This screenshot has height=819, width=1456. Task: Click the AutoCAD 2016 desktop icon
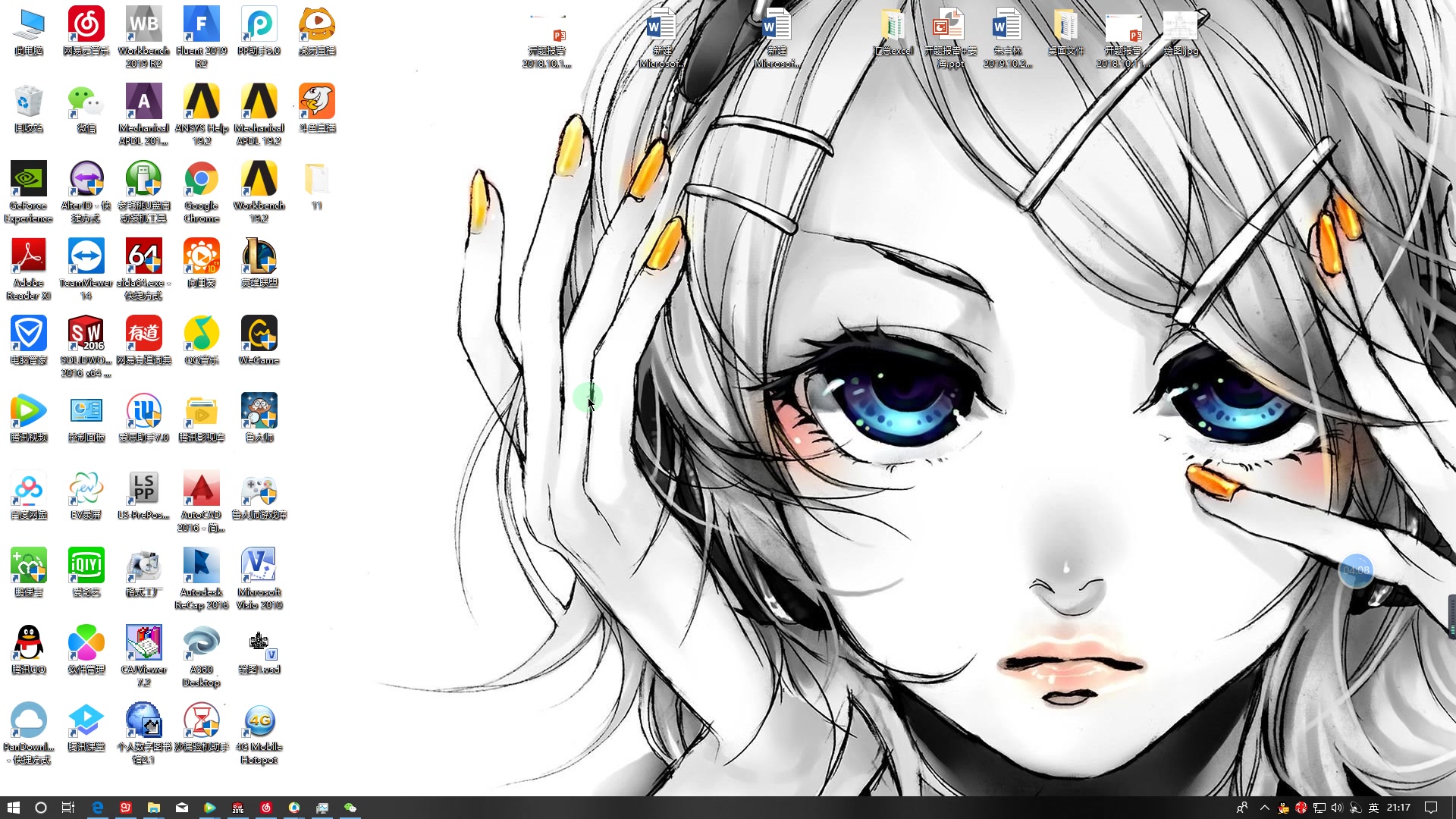click(201, 489)
